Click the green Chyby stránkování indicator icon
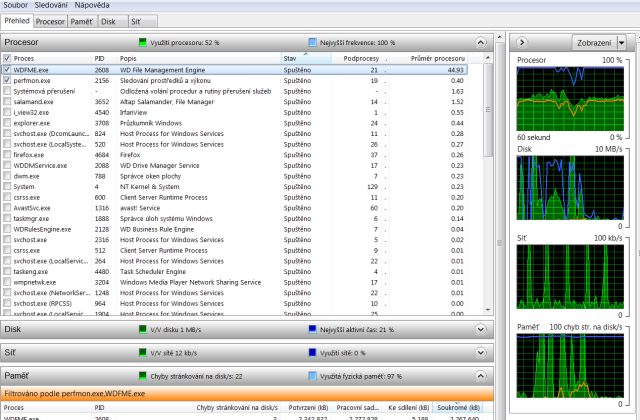640x420 pixels. click(142, 376)
